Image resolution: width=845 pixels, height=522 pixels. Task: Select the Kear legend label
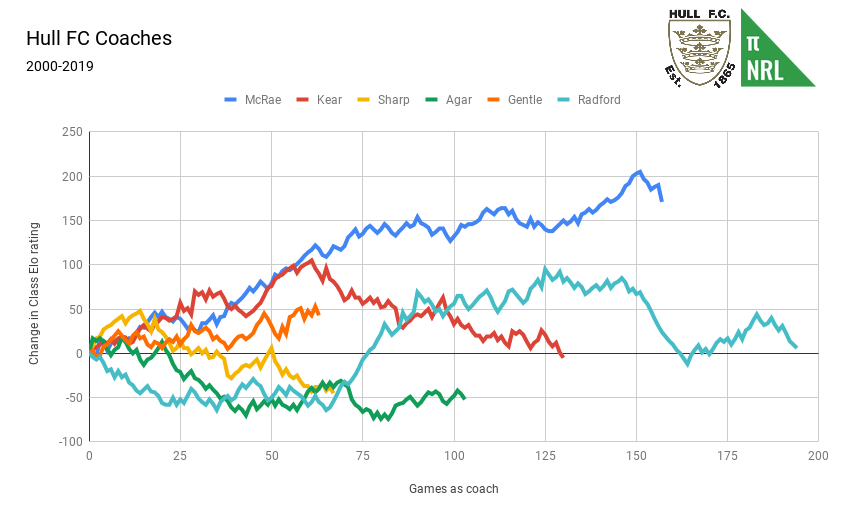point(329,100)
